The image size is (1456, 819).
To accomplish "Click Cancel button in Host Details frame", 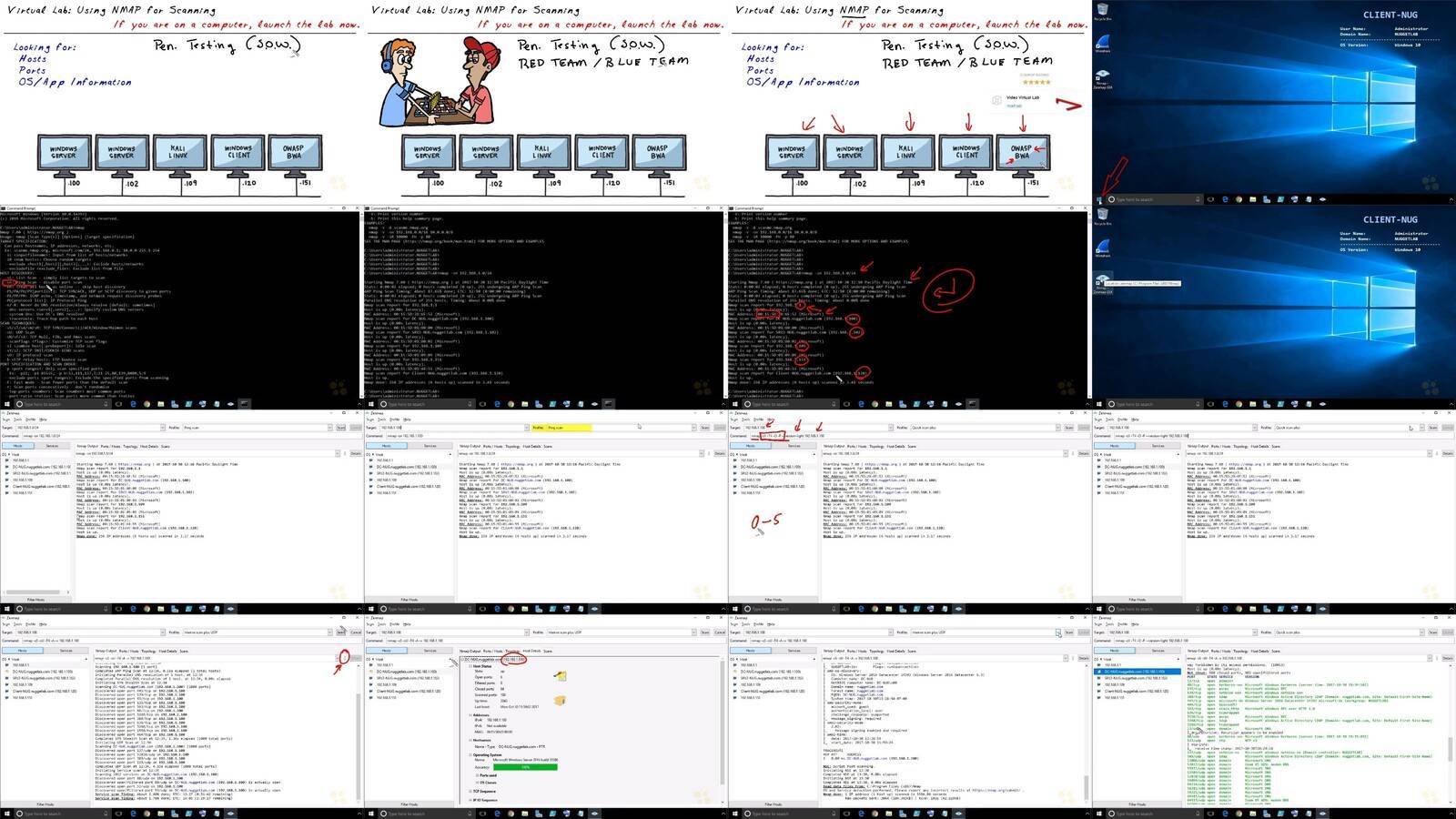I will coord(720,632).
